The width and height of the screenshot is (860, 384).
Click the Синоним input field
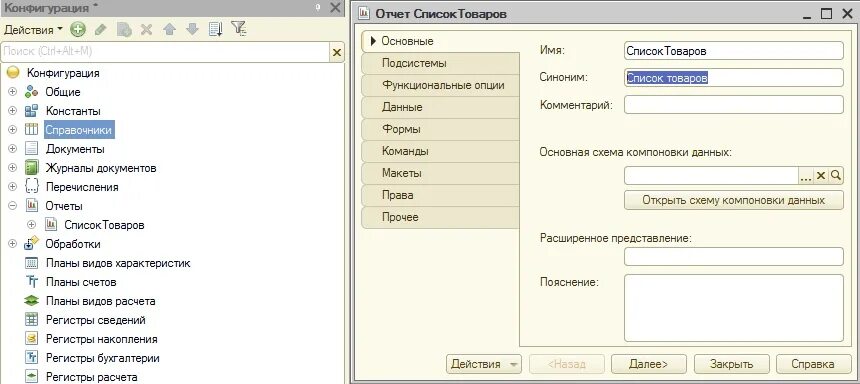click(x=734, y=78)
